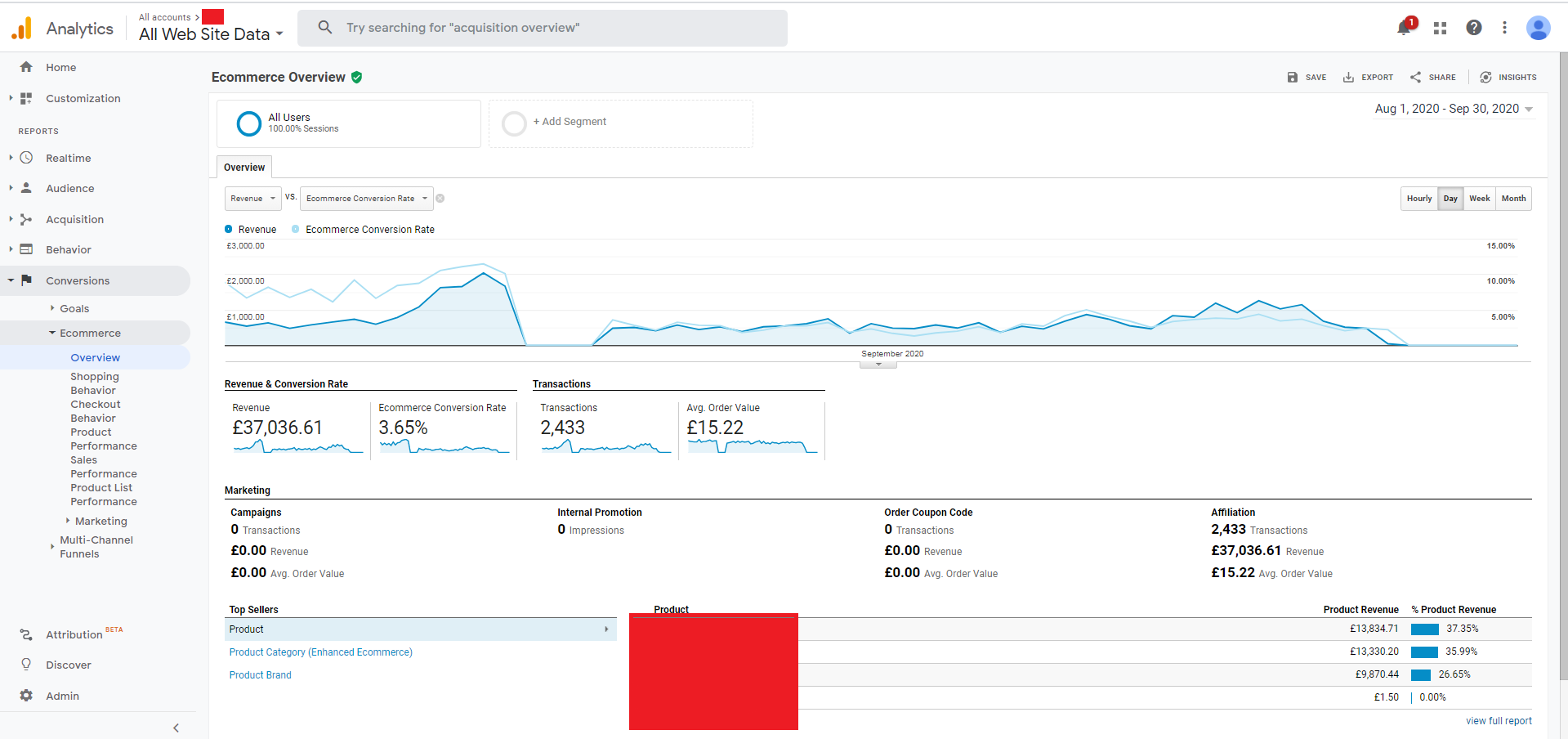Open Sales Performance report in sidebar

103,467
